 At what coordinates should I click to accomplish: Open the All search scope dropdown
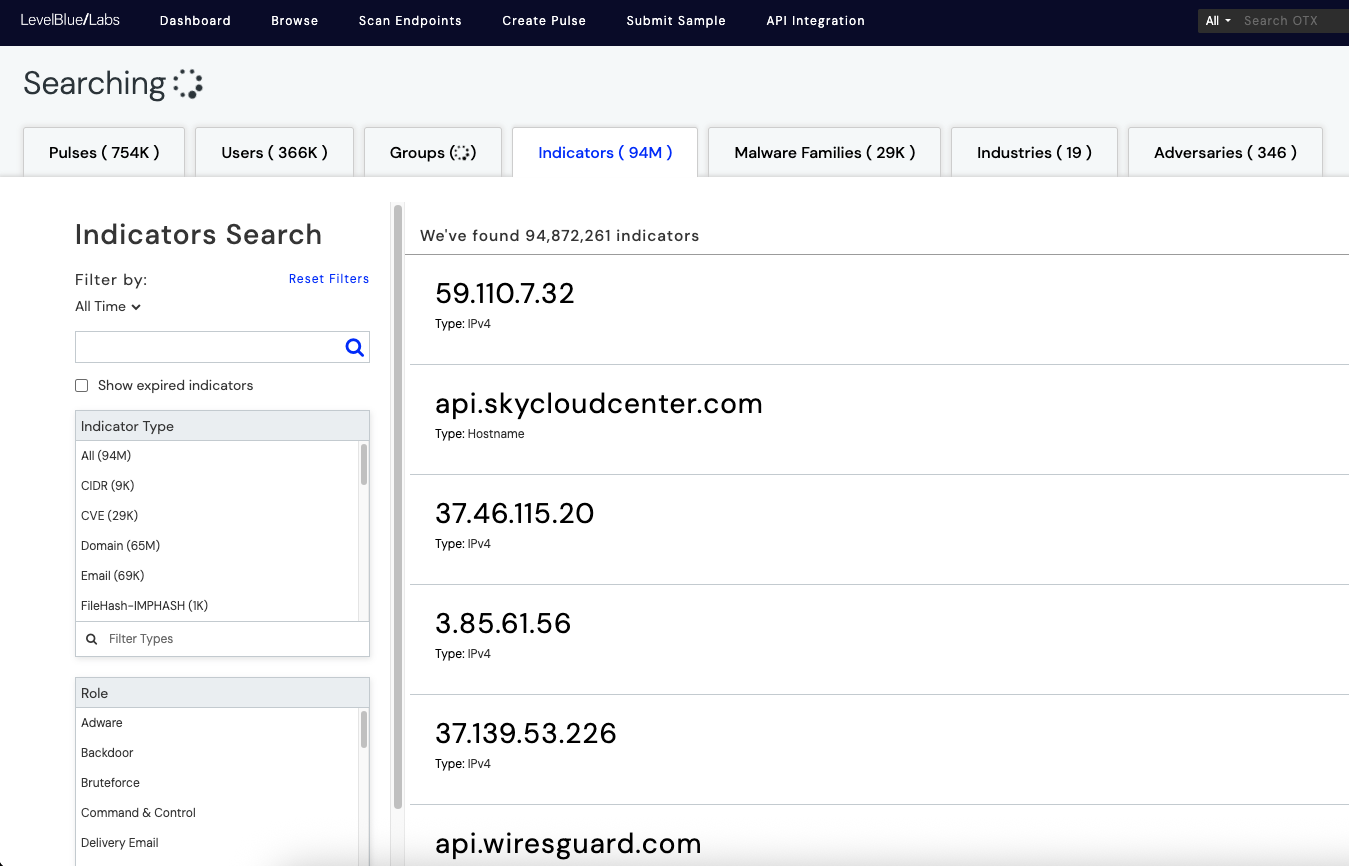(x=1217, y=21)
